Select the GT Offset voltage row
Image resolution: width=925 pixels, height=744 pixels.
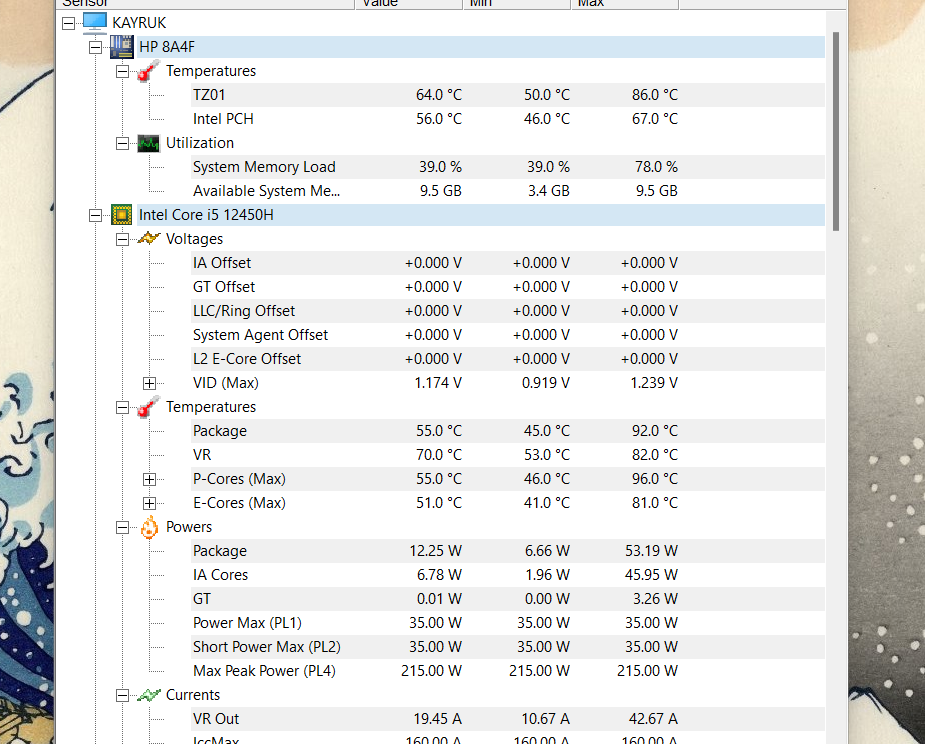tap(508, 287)
